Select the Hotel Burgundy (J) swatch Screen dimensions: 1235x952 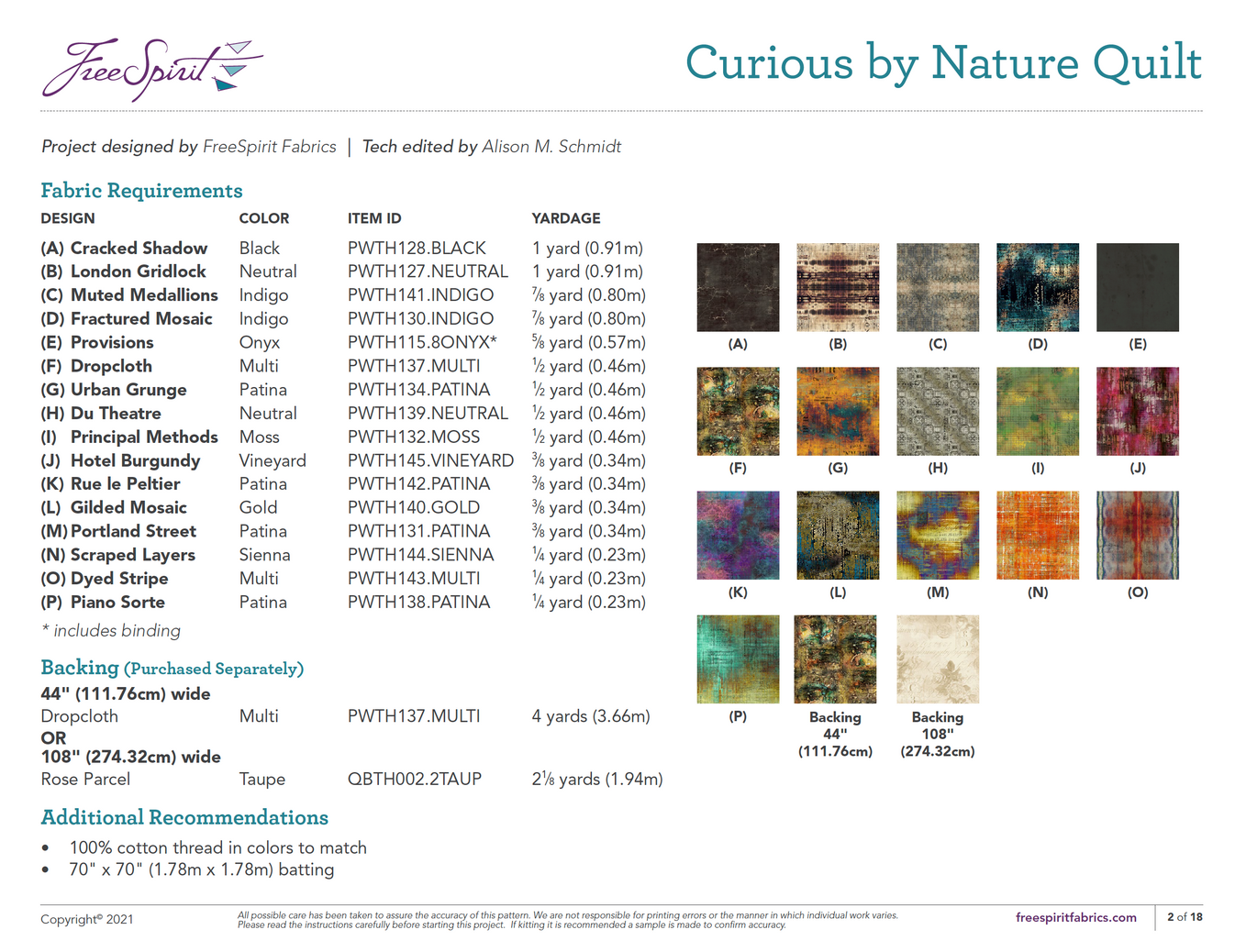1138,411
